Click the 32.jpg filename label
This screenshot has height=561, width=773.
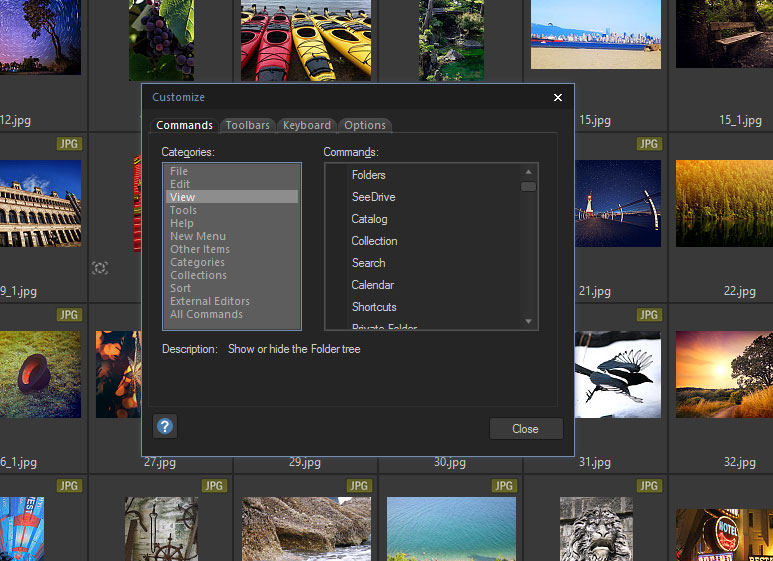pos(739,462)
